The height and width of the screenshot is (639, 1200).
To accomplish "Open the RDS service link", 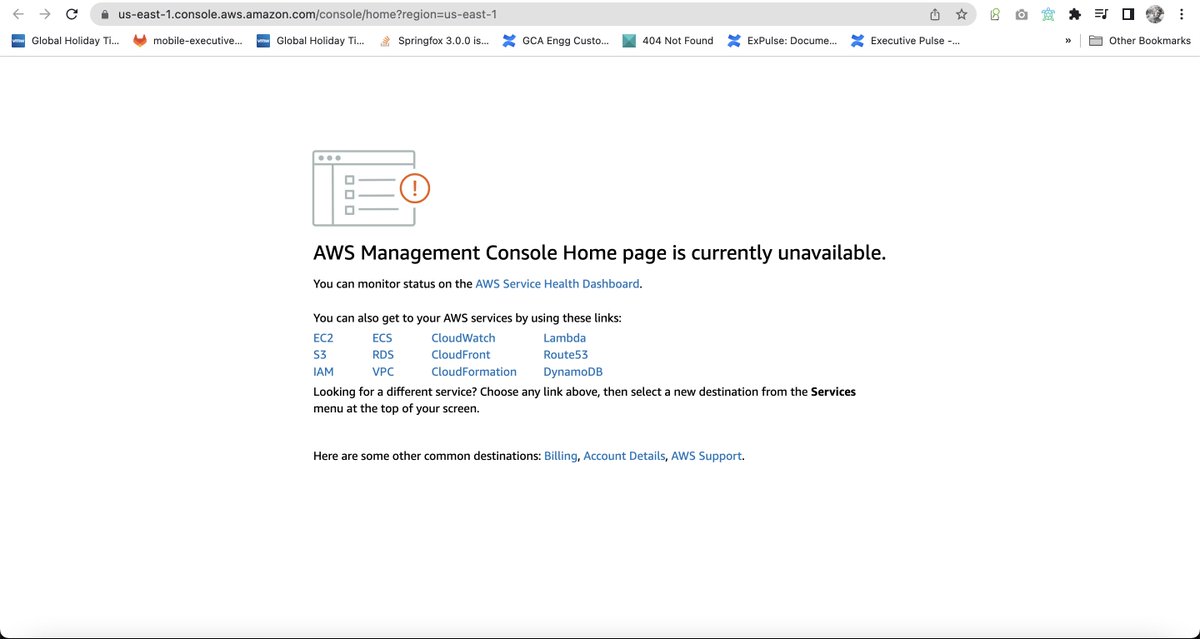I will click(x=383, y=355).
